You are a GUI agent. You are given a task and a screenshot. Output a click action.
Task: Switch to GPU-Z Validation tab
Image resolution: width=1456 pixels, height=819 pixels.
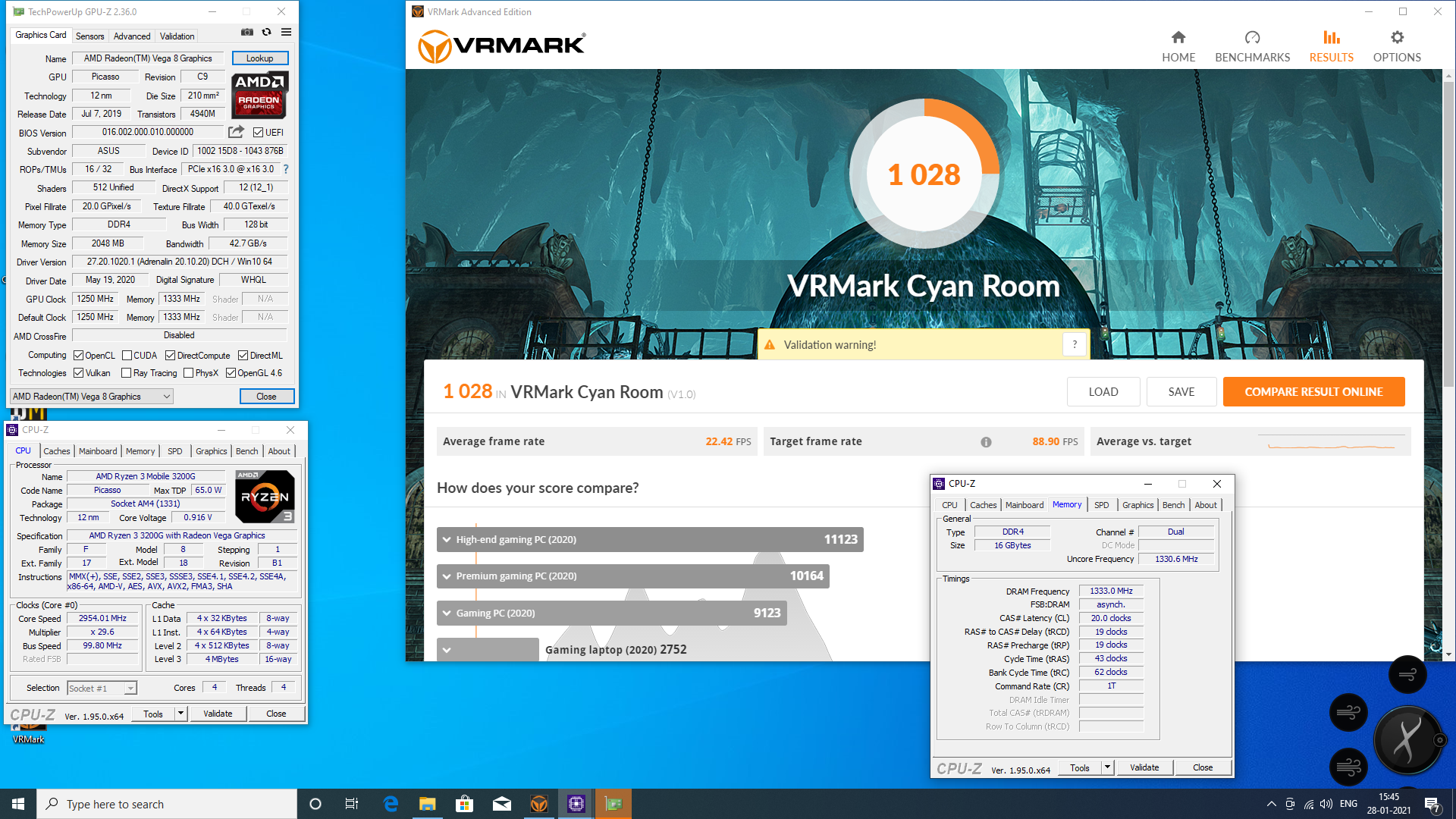tap(177, 36)
